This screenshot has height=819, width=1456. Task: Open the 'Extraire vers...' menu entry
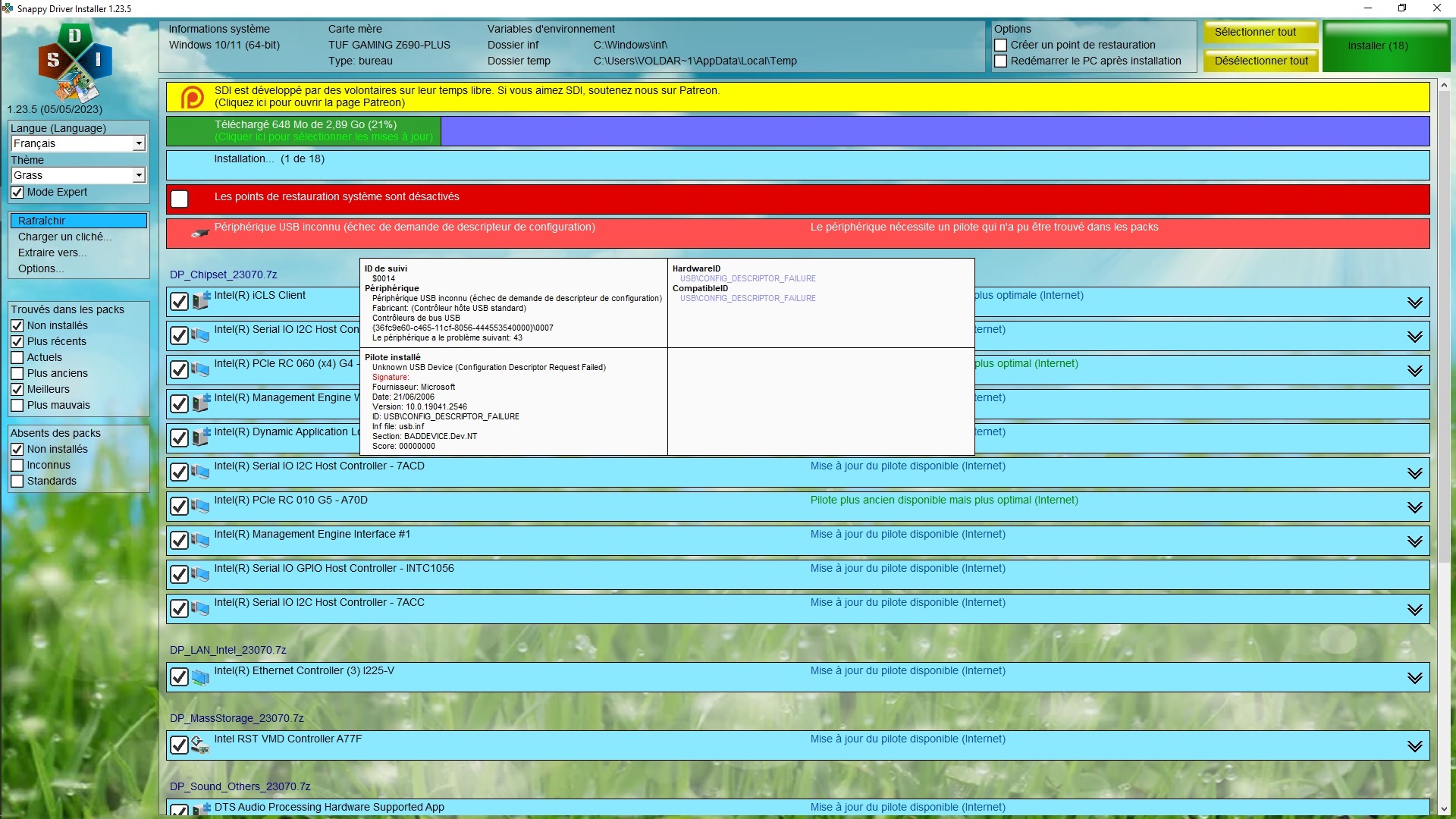(52, 253)
